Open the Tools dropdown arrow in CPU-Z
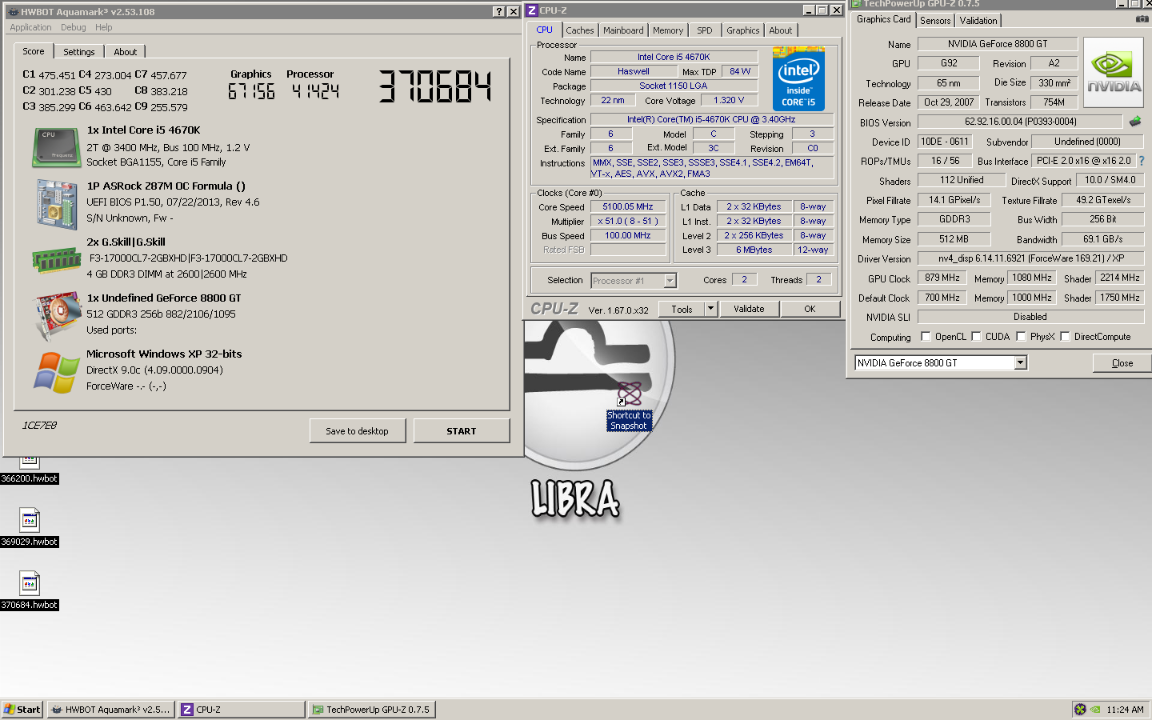1152x720 pixels. click(710, 309)
